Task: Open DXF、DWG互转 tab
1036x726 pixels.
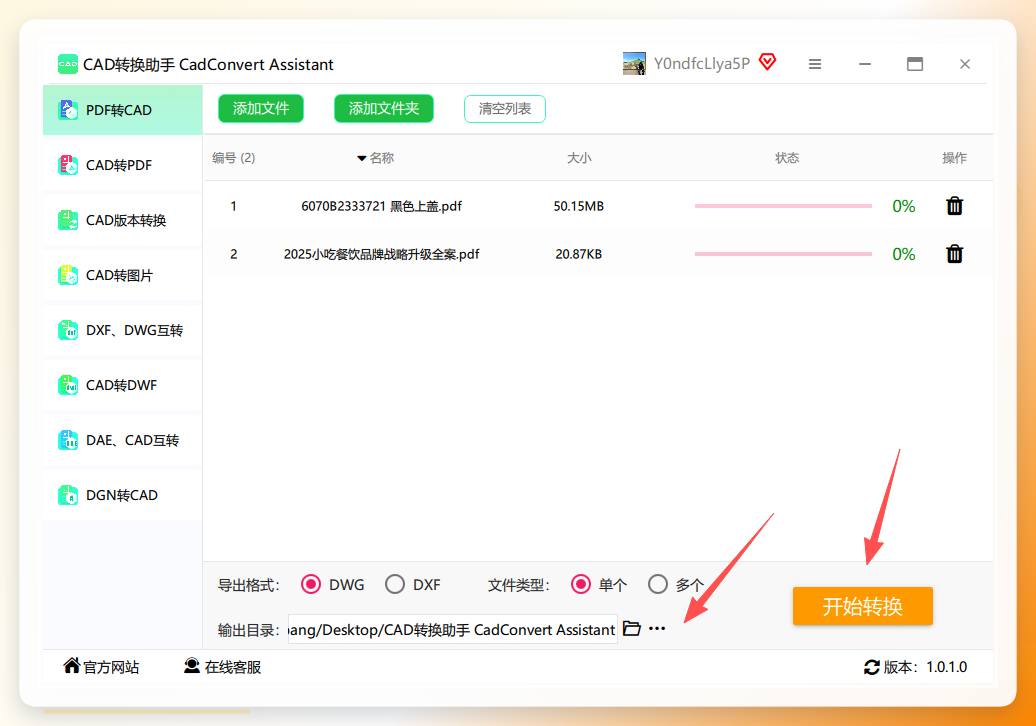Action: 122,330
